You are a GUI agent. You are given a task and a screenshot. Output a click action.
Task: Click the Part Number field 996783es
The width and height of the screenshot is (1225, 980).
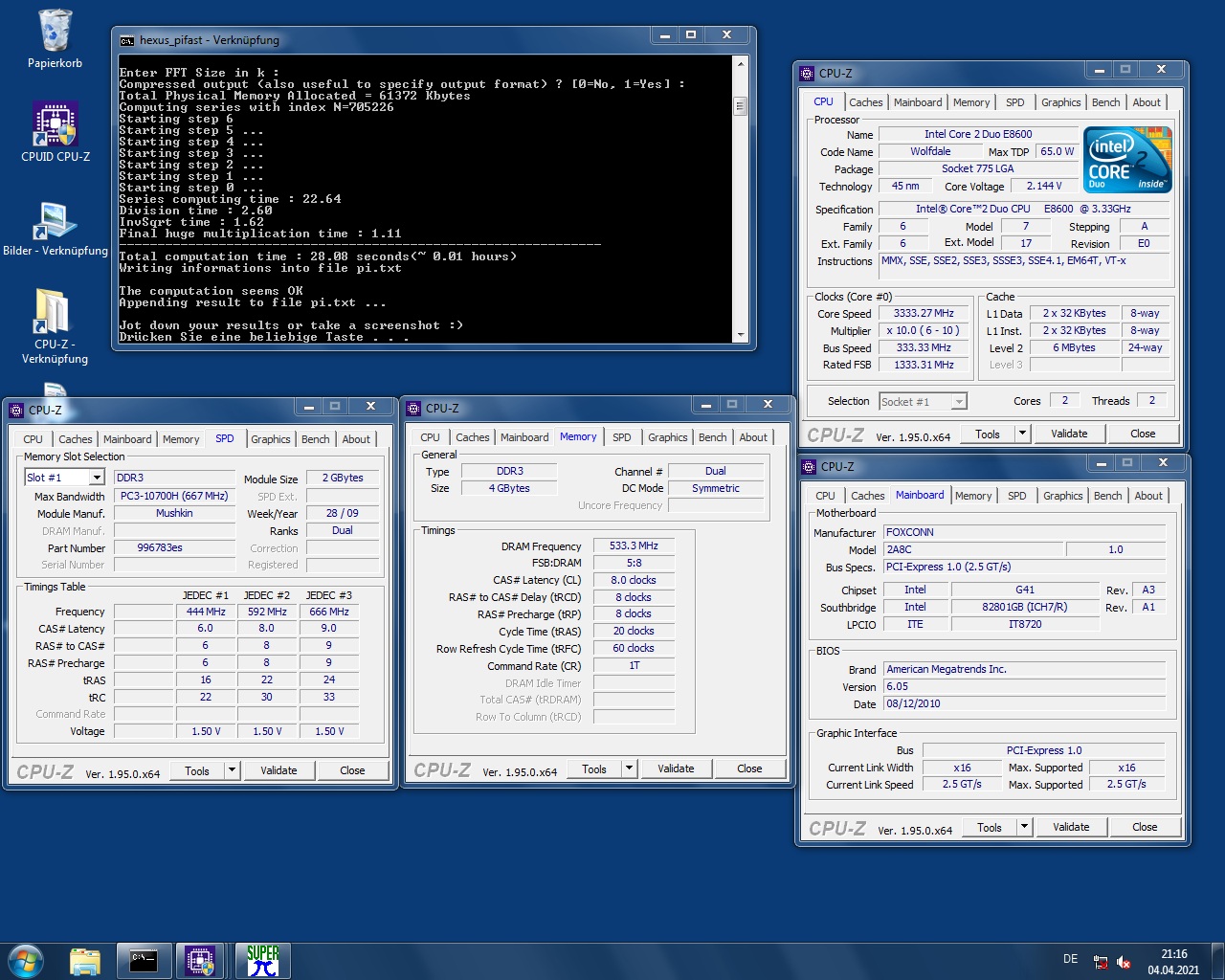coord(174,548)
